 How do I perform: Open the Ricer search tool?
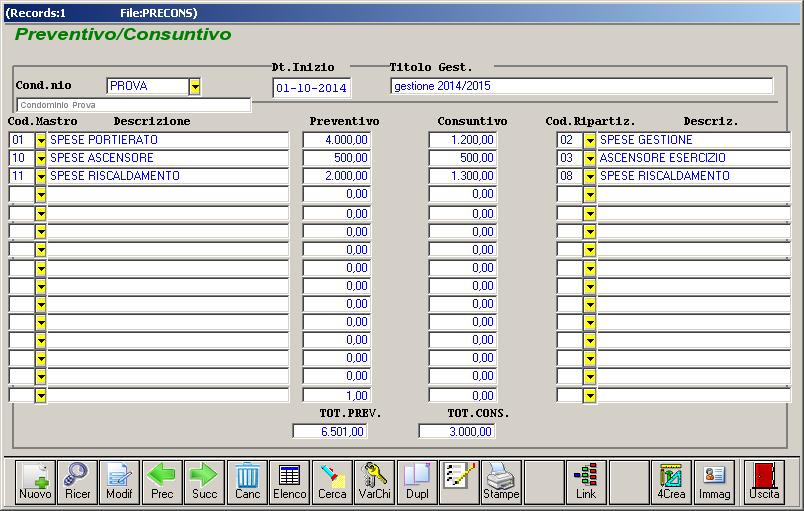[77, 482]
